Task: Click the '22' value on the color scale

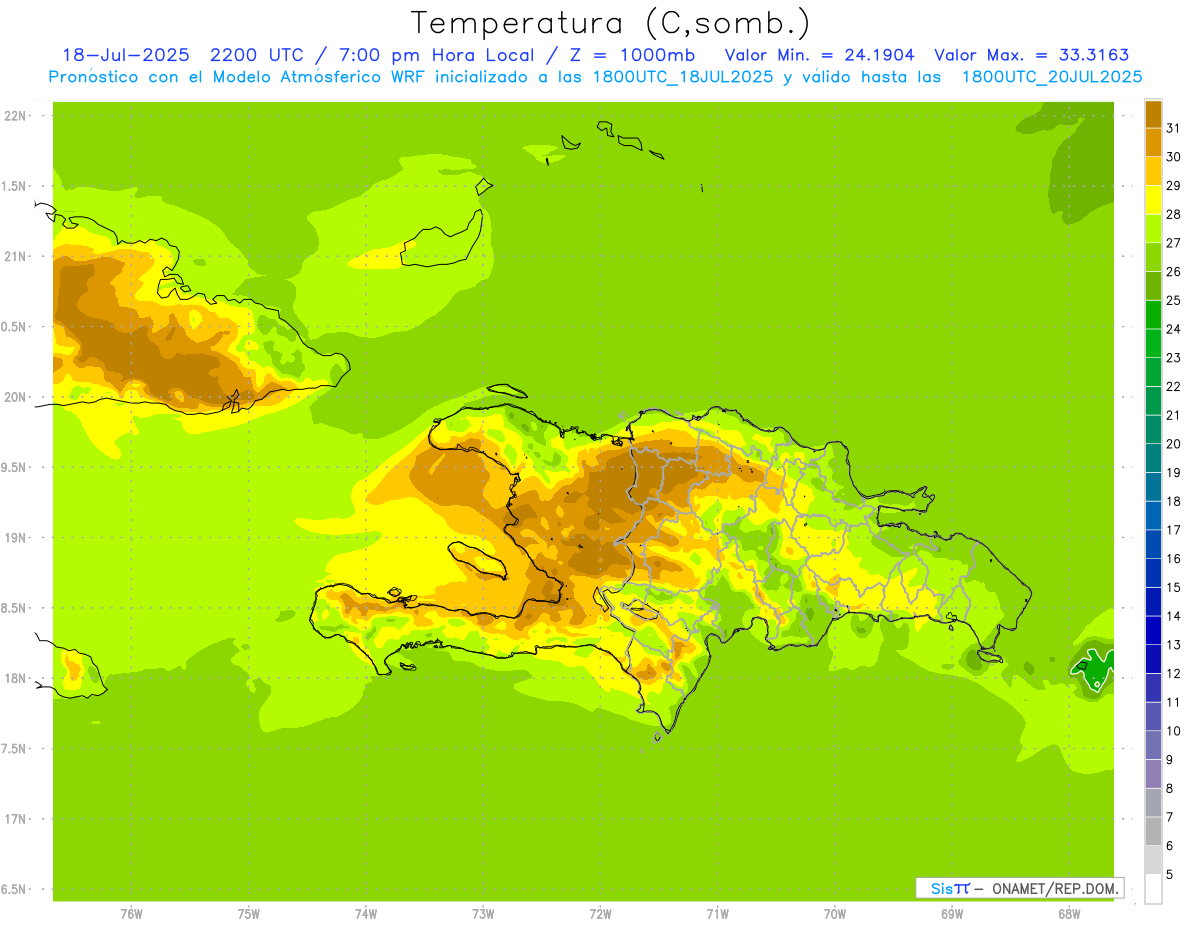Action: (x=1173, y=386)
